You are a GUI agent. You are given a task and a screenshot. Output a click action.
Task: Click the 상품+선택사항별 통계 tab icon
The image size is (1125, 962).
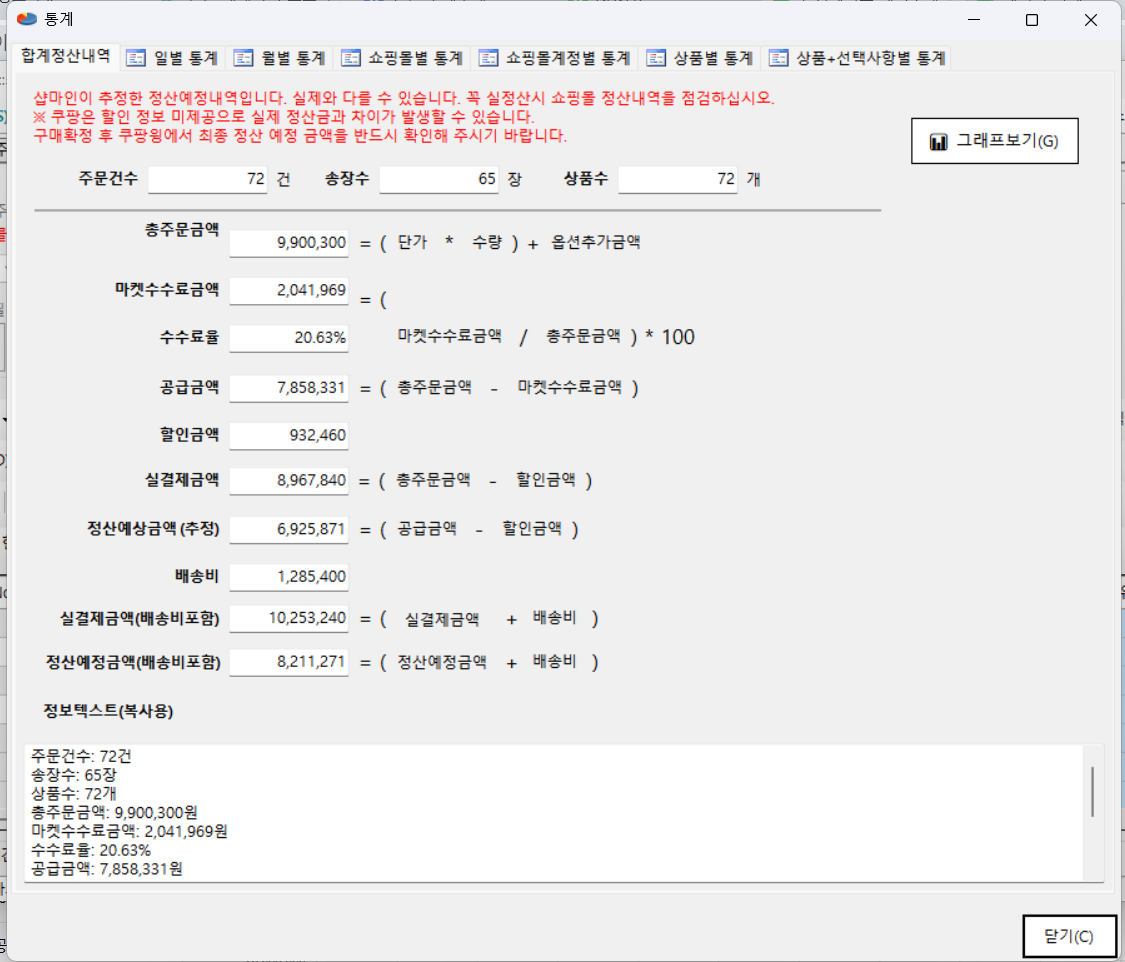click(778, 58)
